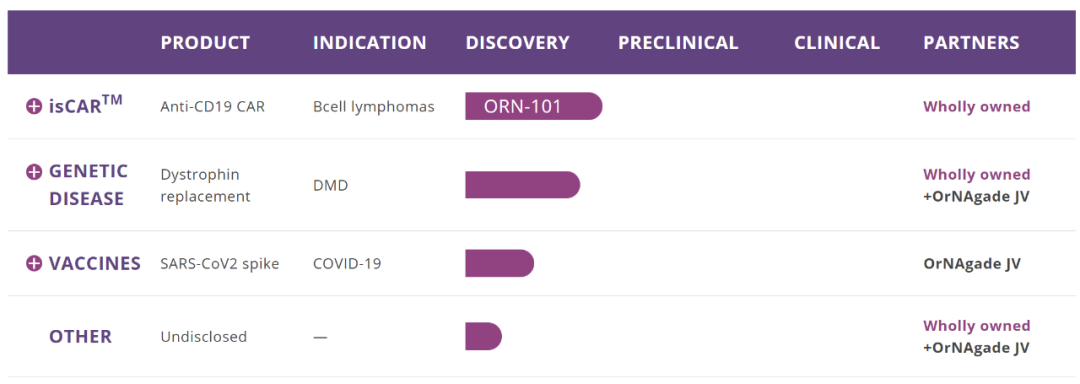This screenshot has height=384, width=1080.
Task: Click OrNAgade JV in Vaccines row
Action: (x=972, y=264)
